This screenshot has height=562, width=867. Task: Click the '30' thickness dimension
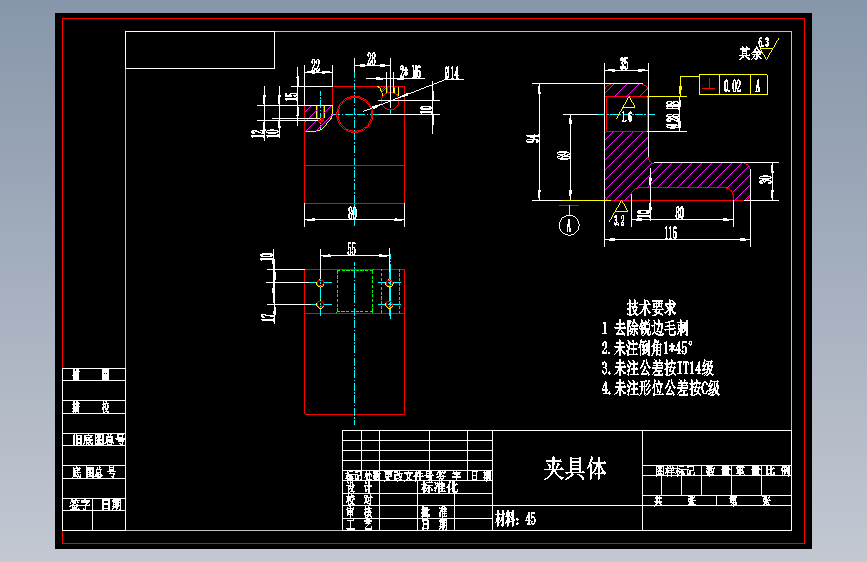764,179
